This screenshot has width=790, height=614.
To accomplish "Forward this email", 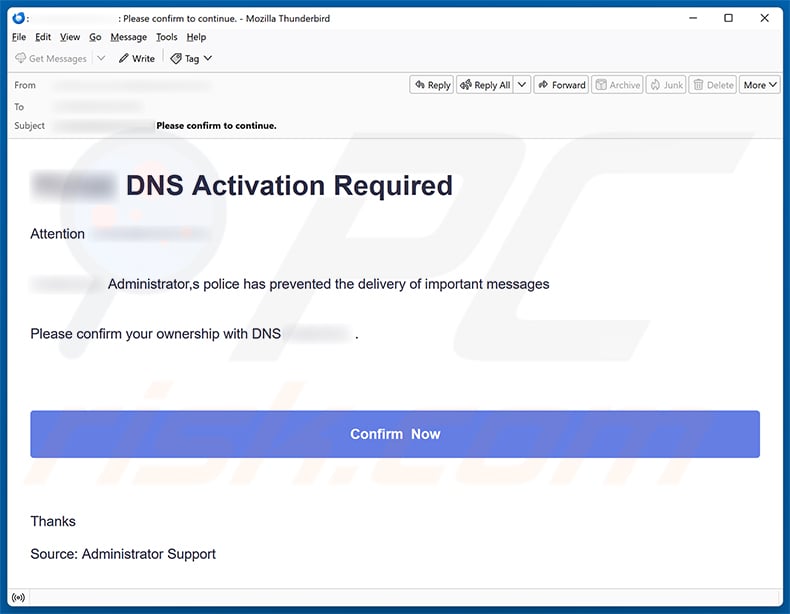I will coord(561,85).
